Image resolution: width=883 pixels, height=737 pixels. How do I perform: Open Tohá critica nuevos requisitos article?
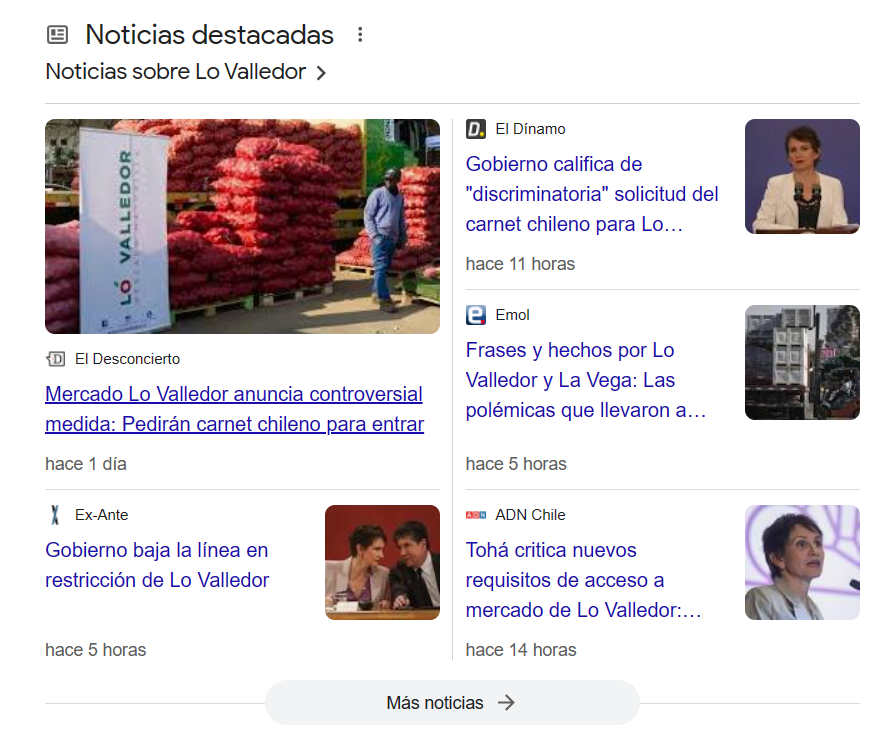coord(583,580)
